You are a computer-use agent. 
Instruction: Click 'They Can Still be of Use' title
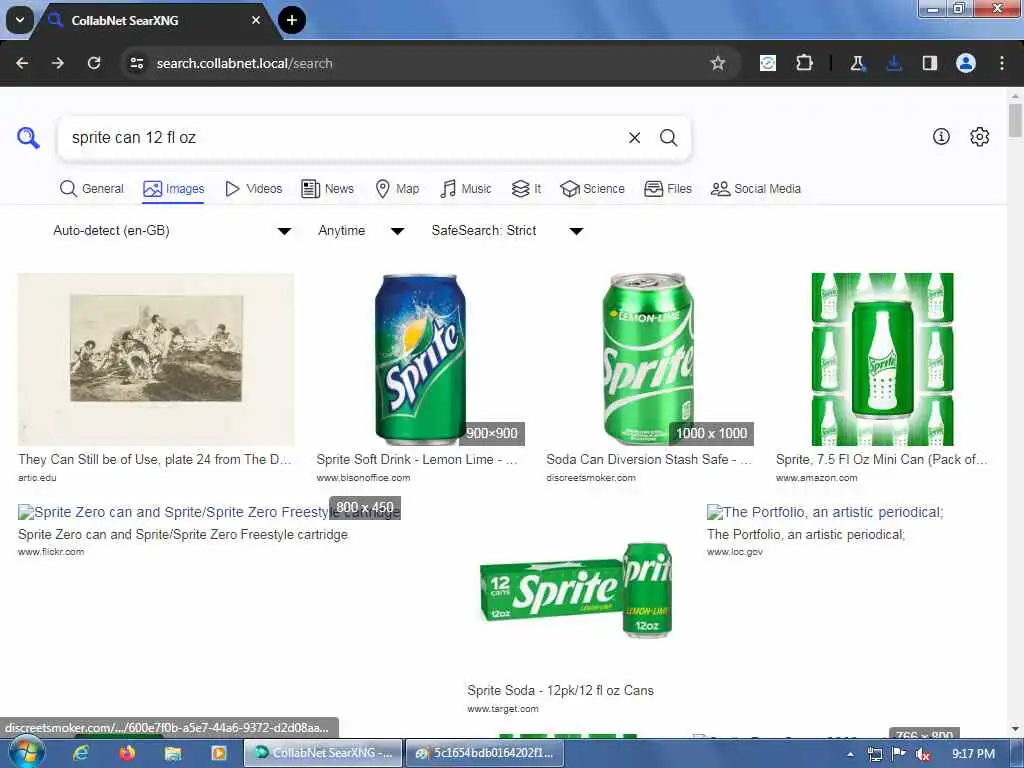pyautogui.click(x=155, y=459)
